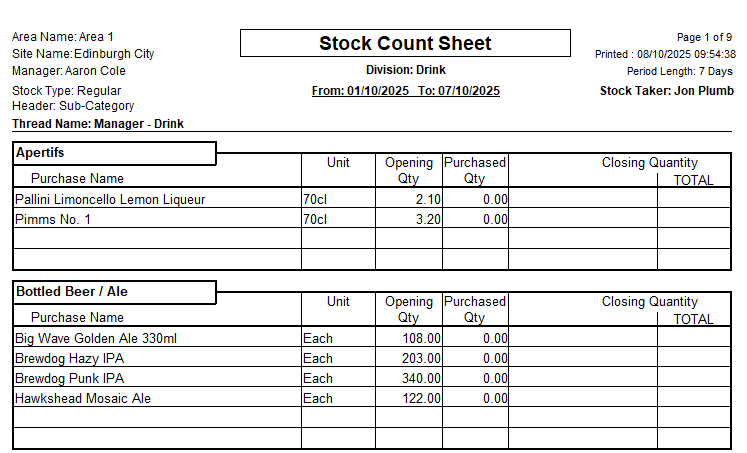Click the 340.00 opening quantity value
The image size is (747, 453).
420,379
